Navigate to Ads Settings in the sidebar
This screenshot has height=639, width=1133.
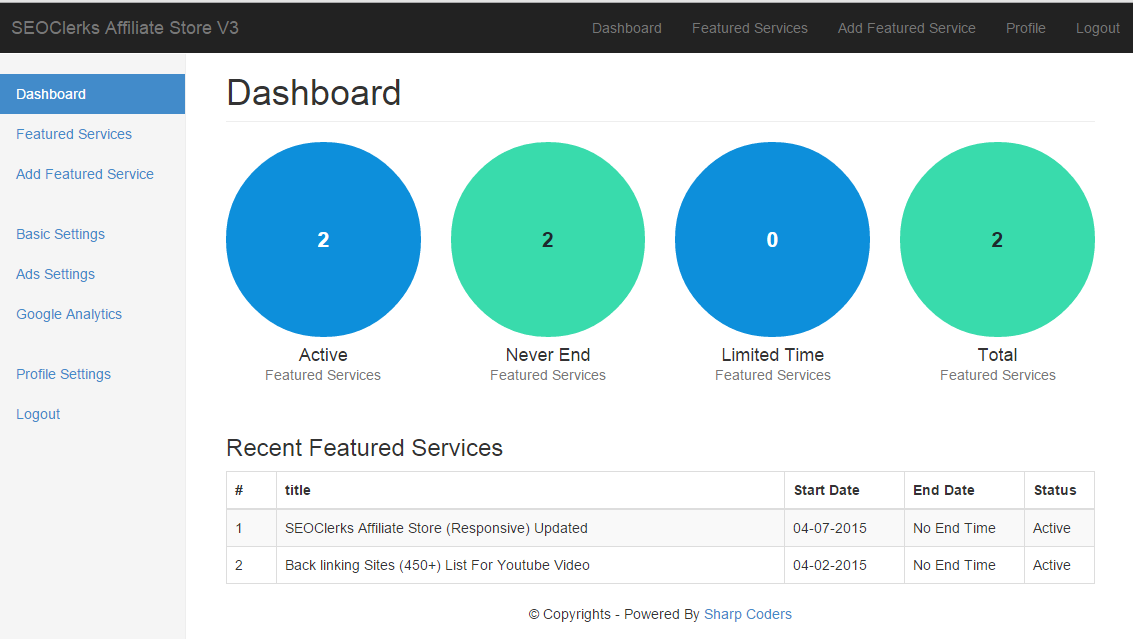point(55,274)
